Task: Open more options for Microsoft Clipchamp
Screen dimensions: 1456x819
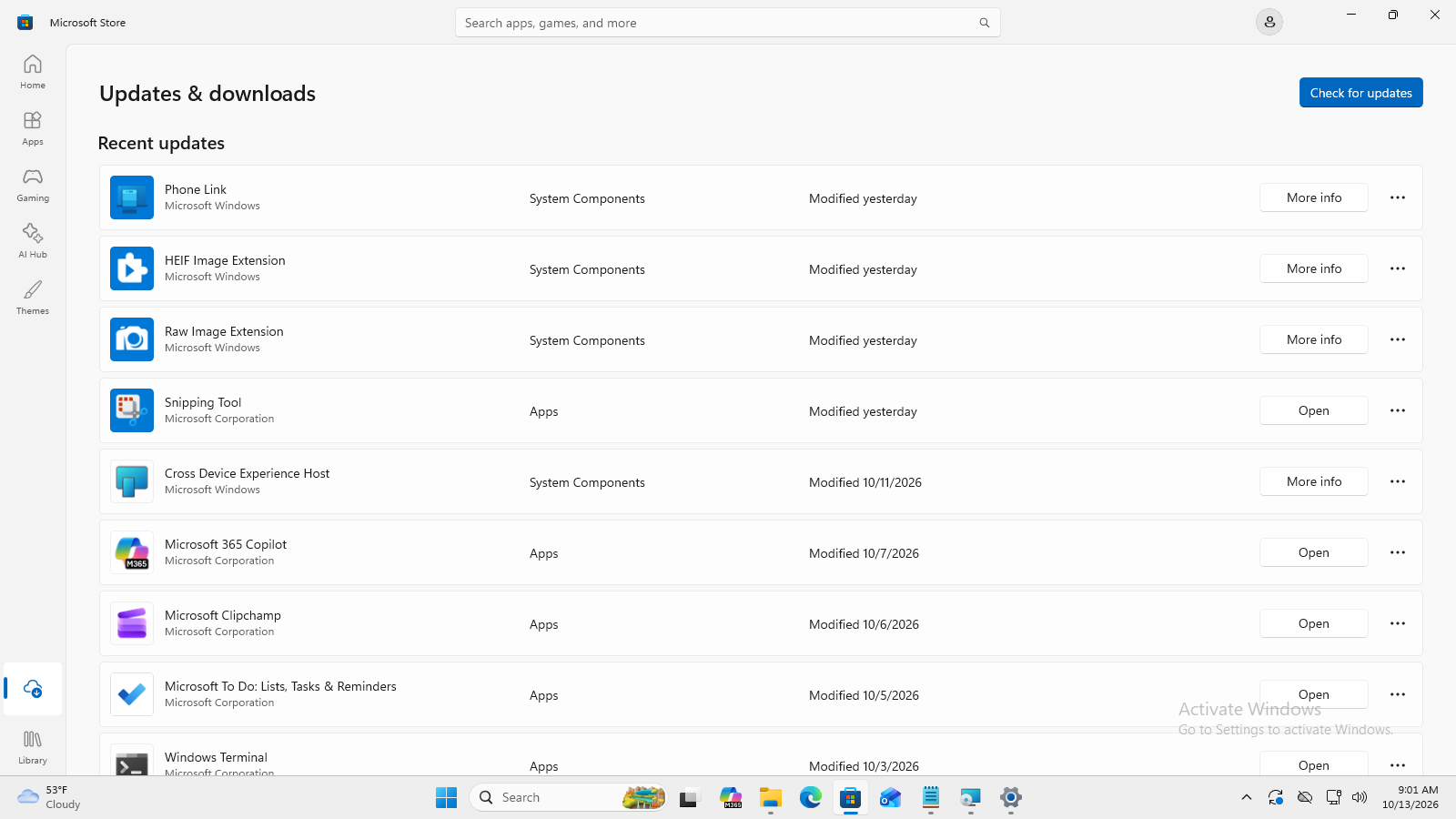Action: tap(1398, 623)
